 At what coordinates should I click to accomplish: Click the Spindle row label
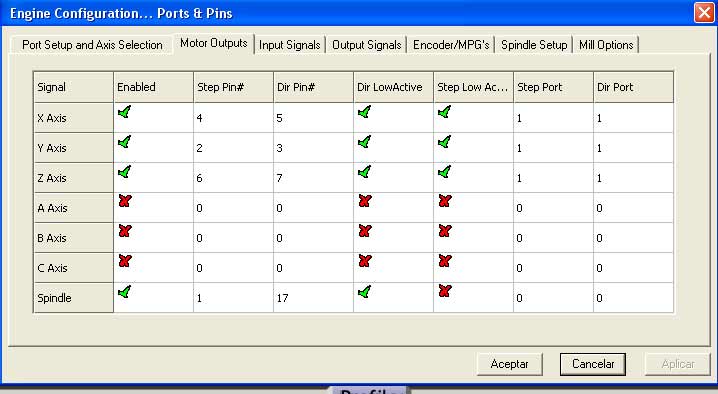pyautogui.click(x=73, y=298)
